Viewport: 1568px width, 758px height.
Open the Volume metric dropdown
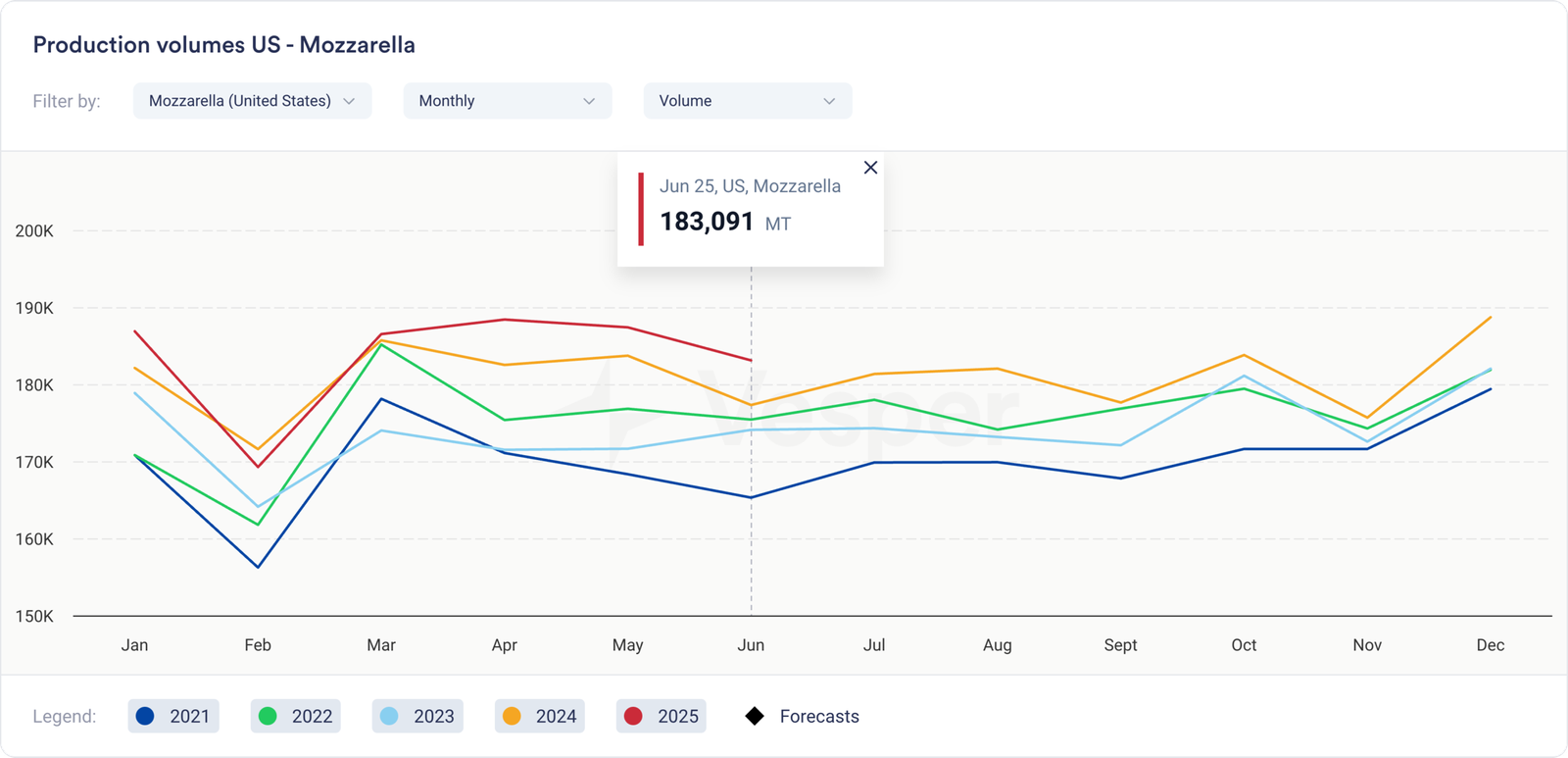pos(747,101)
